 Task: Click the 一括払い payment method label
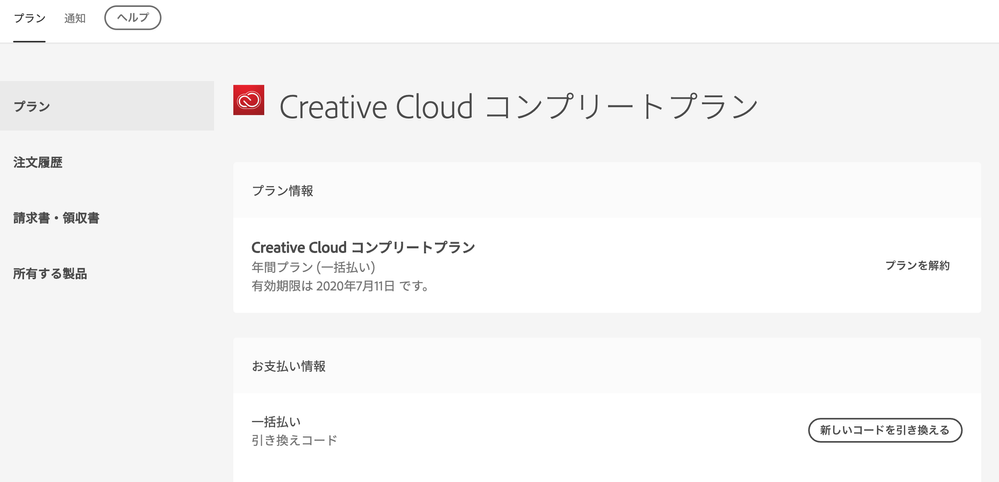(x=276, y=421)
